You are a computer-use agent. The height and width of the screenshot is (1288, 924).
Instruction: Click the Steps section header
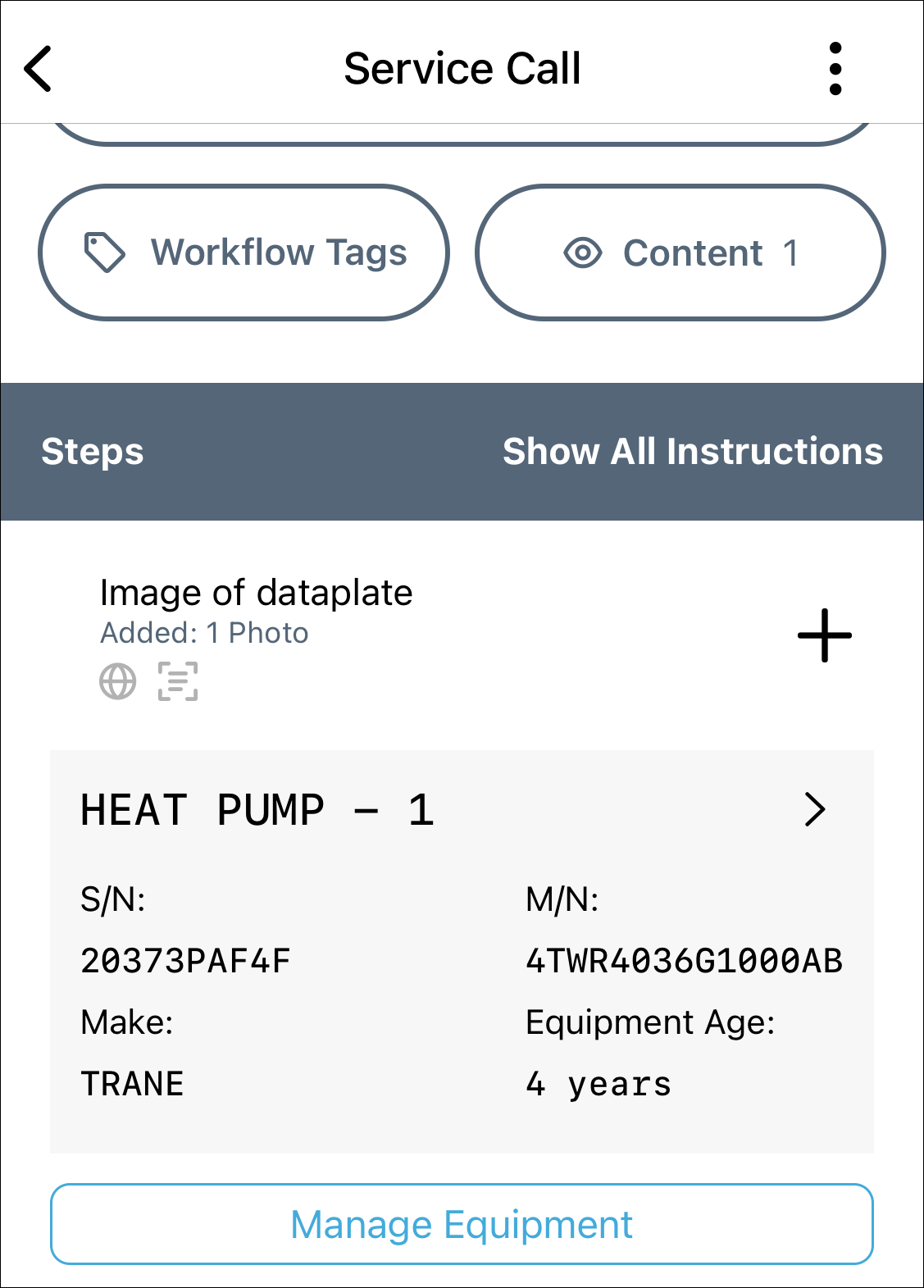93,452
